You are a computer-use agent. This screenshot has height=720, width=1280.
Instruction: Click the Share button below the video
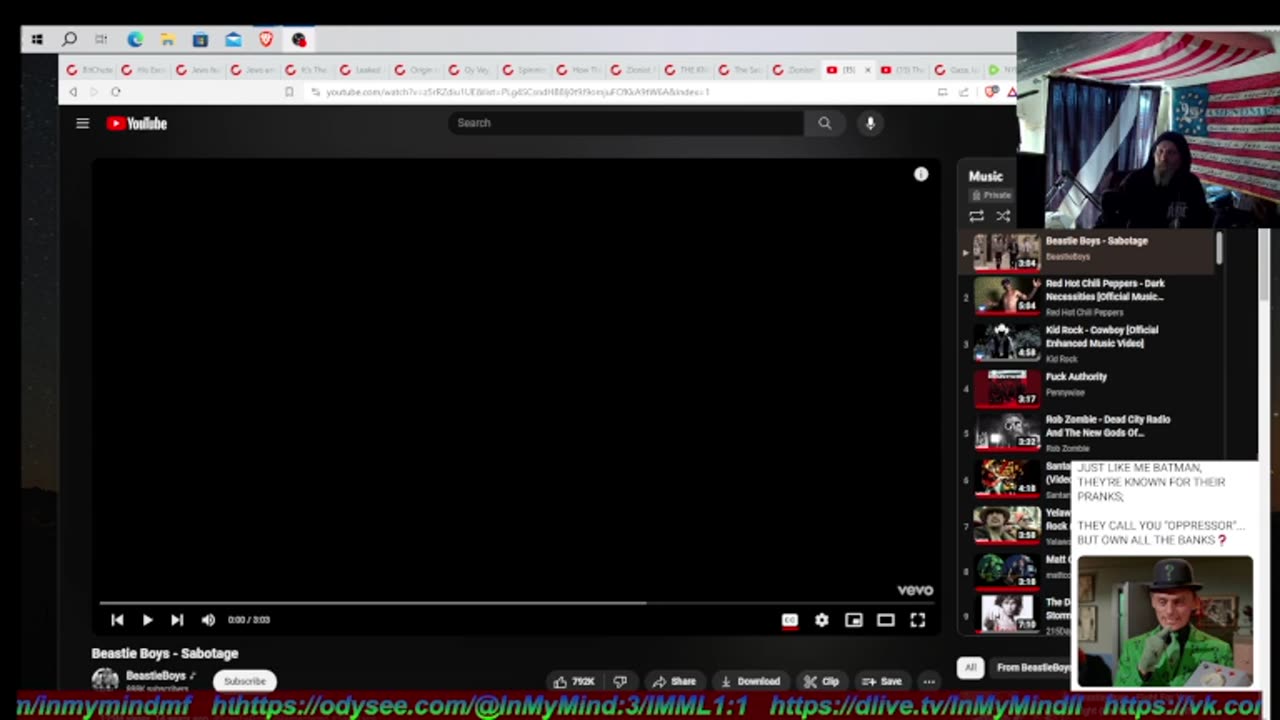click(674, 681)
